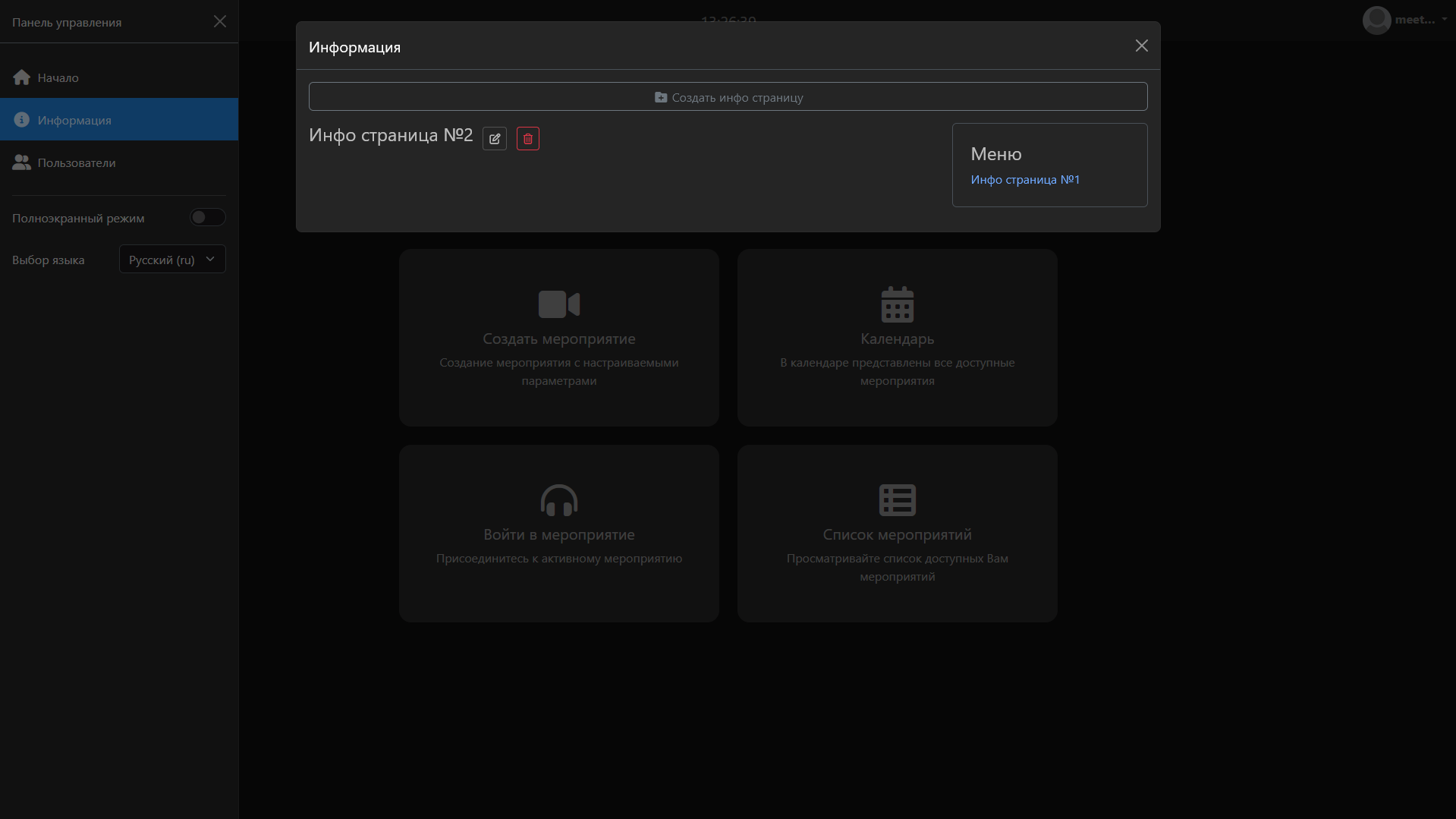The width and height of the screenshot is (1456, 819).
Task: Open the Инфо страница №1 link
Action: click(1024, 180)
